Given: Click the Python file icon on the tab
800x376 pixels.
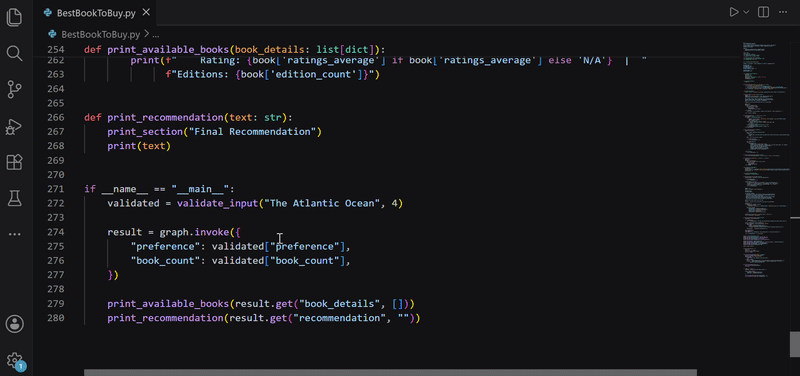Looking at the screenshot, I should (48, 13).
